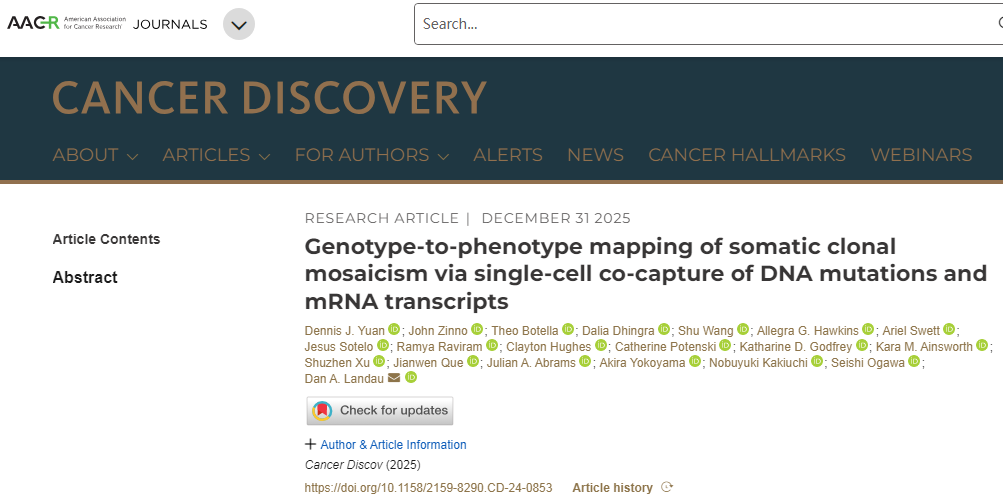
Task: Open ORCID icon beside Jianwen Que
Action: point(472,362)
